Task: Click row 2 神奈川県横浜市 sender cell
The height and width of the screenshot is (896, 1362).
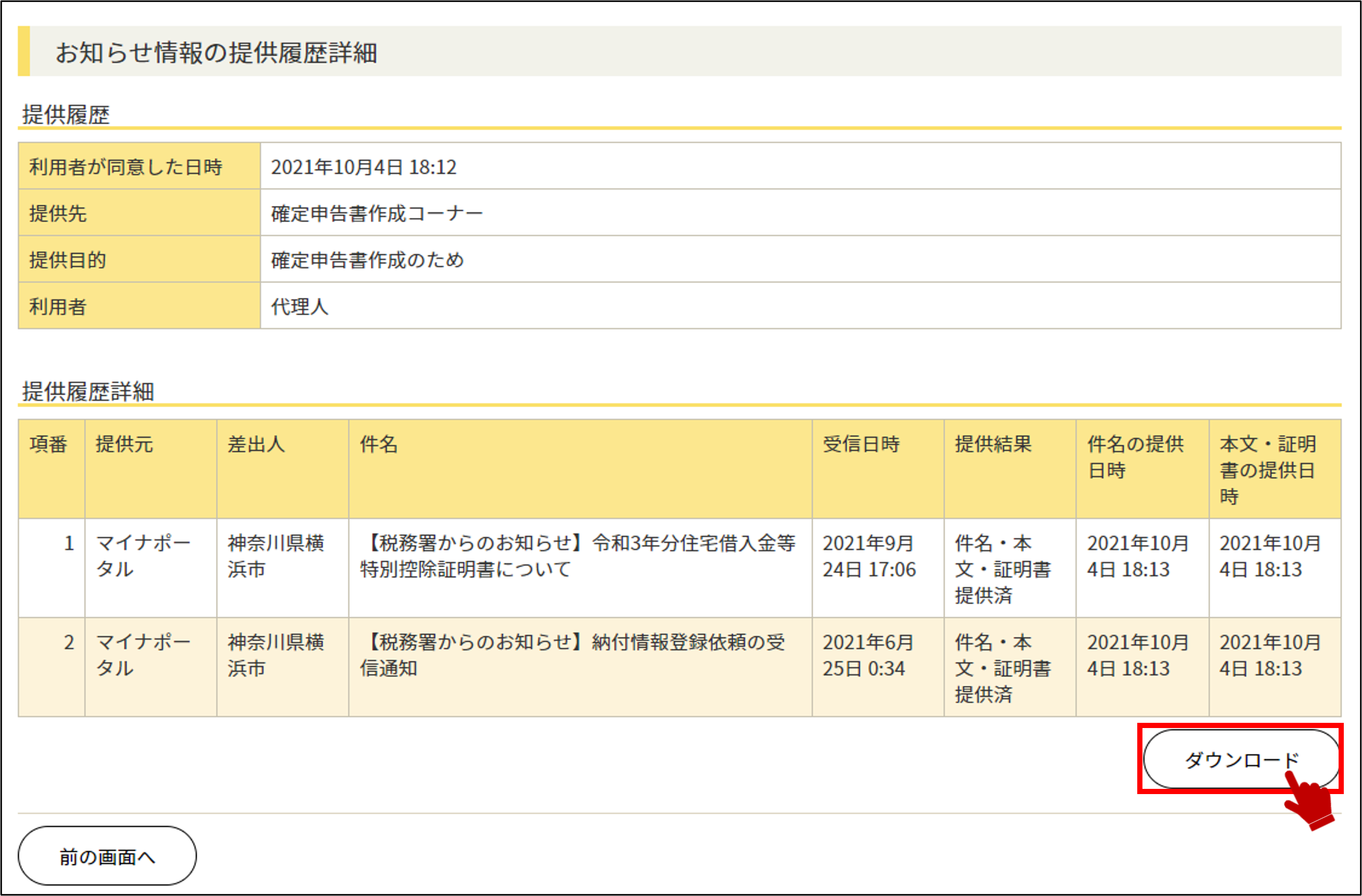Action: pyautogui.click(x=282, y=667)
